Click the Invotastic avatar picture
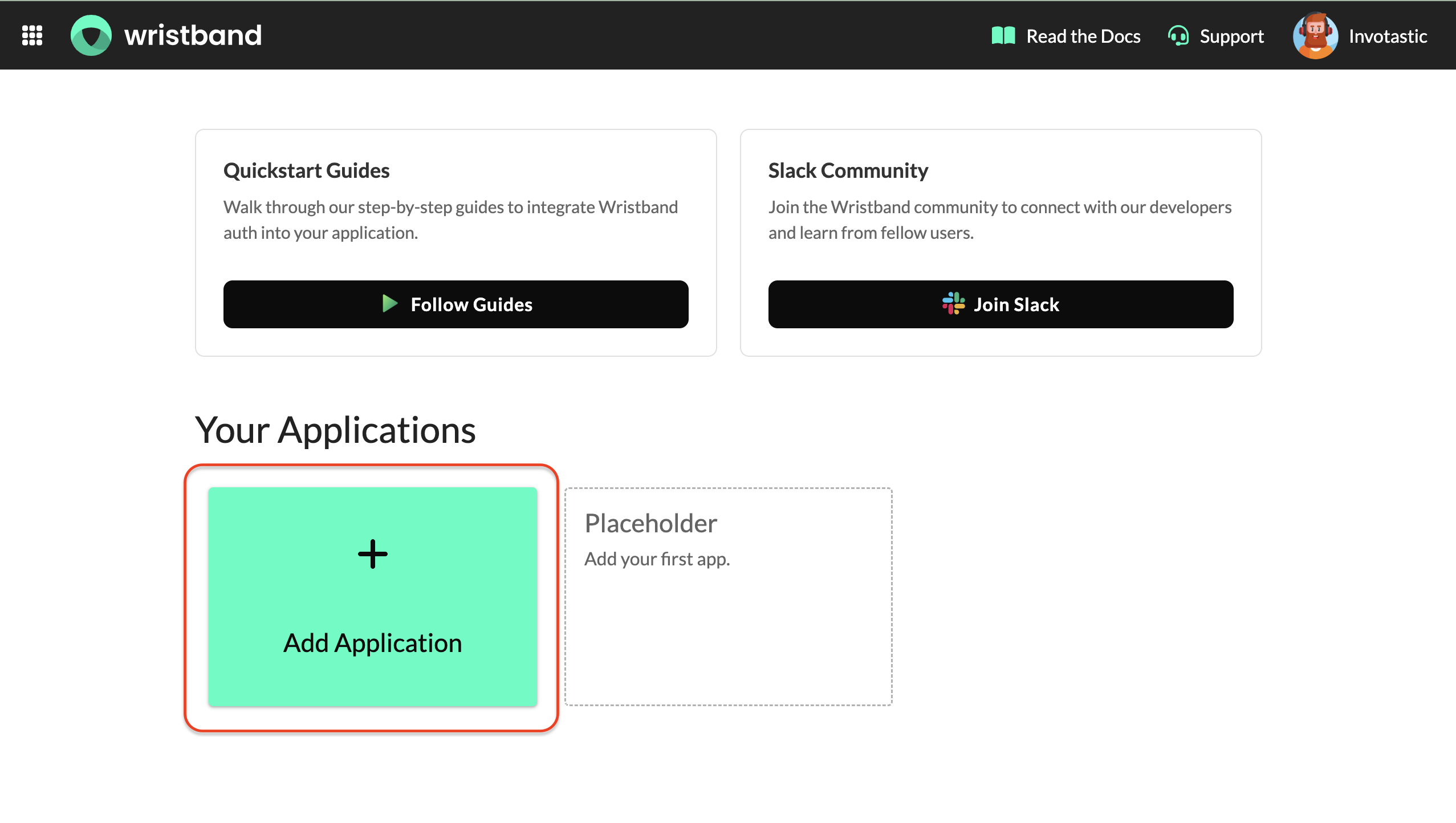Image resolution: width=1456 pixels, height=823 pixels. (1315, 36)
